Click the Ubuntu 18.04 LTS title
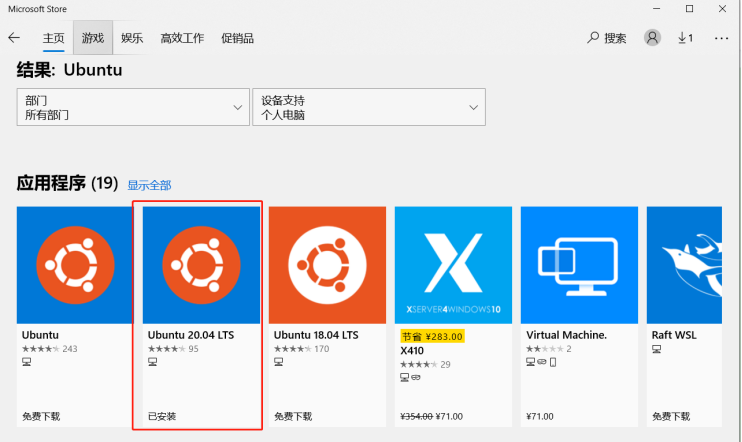The width and height of the screenshot is (742, 442). [316, 335]
